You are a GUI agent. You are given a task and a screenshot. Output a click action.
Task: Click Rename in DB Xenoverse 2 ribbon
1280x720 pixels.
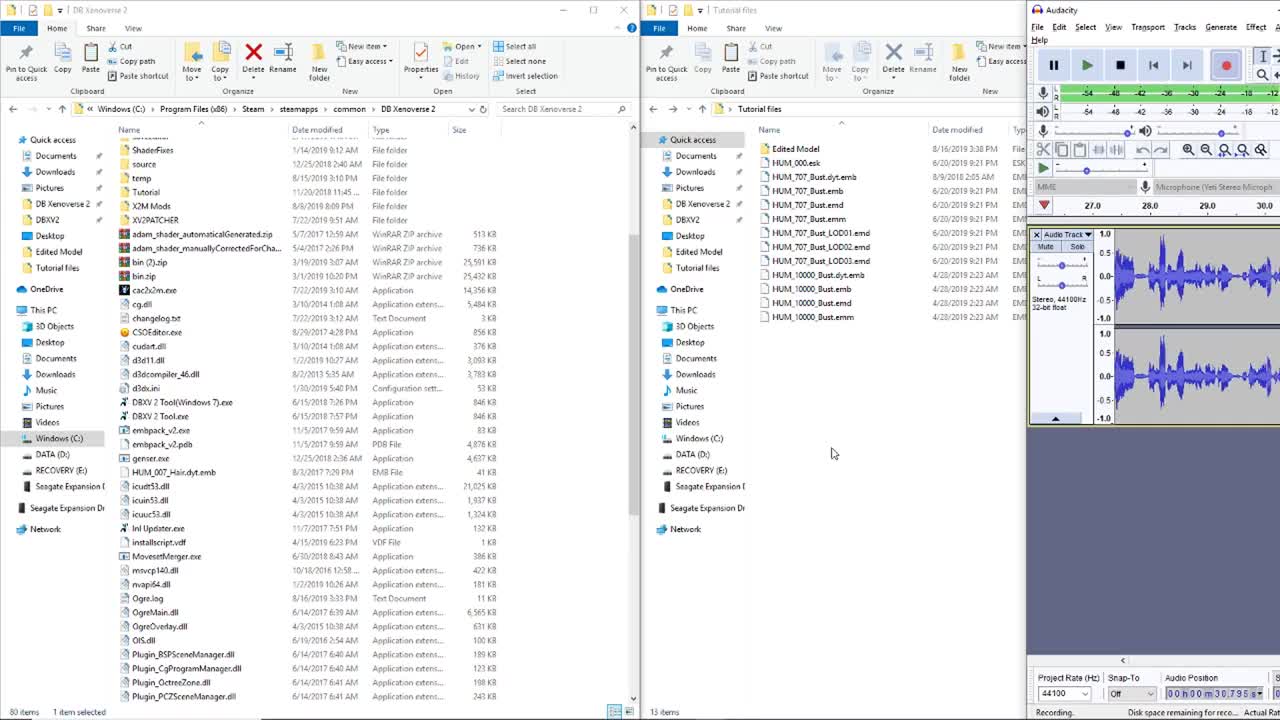pyautogui.click(x=283, y=59)
